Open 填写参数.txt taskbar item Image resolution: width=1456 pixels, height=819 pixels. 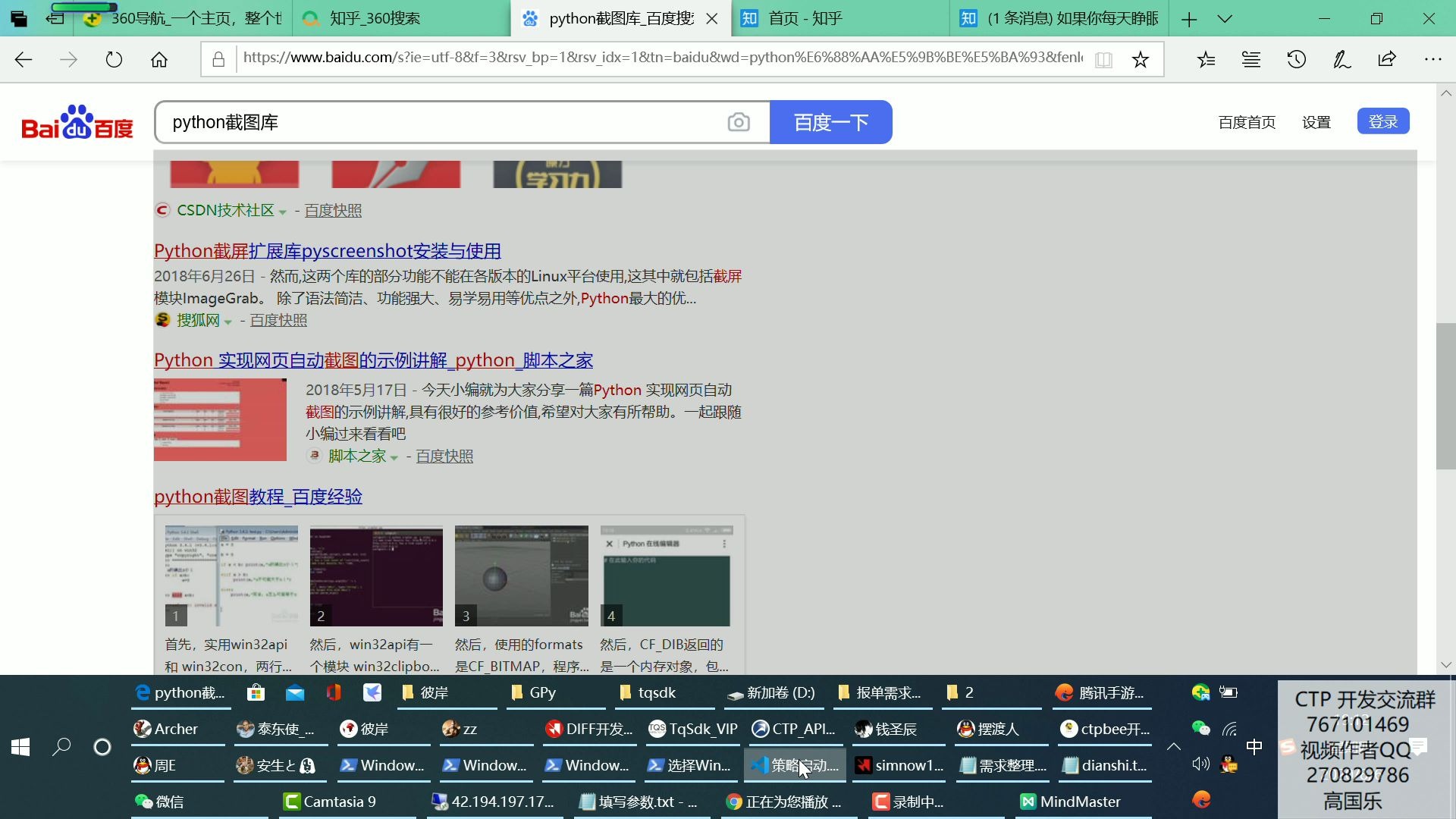click(x=643, y=802)
